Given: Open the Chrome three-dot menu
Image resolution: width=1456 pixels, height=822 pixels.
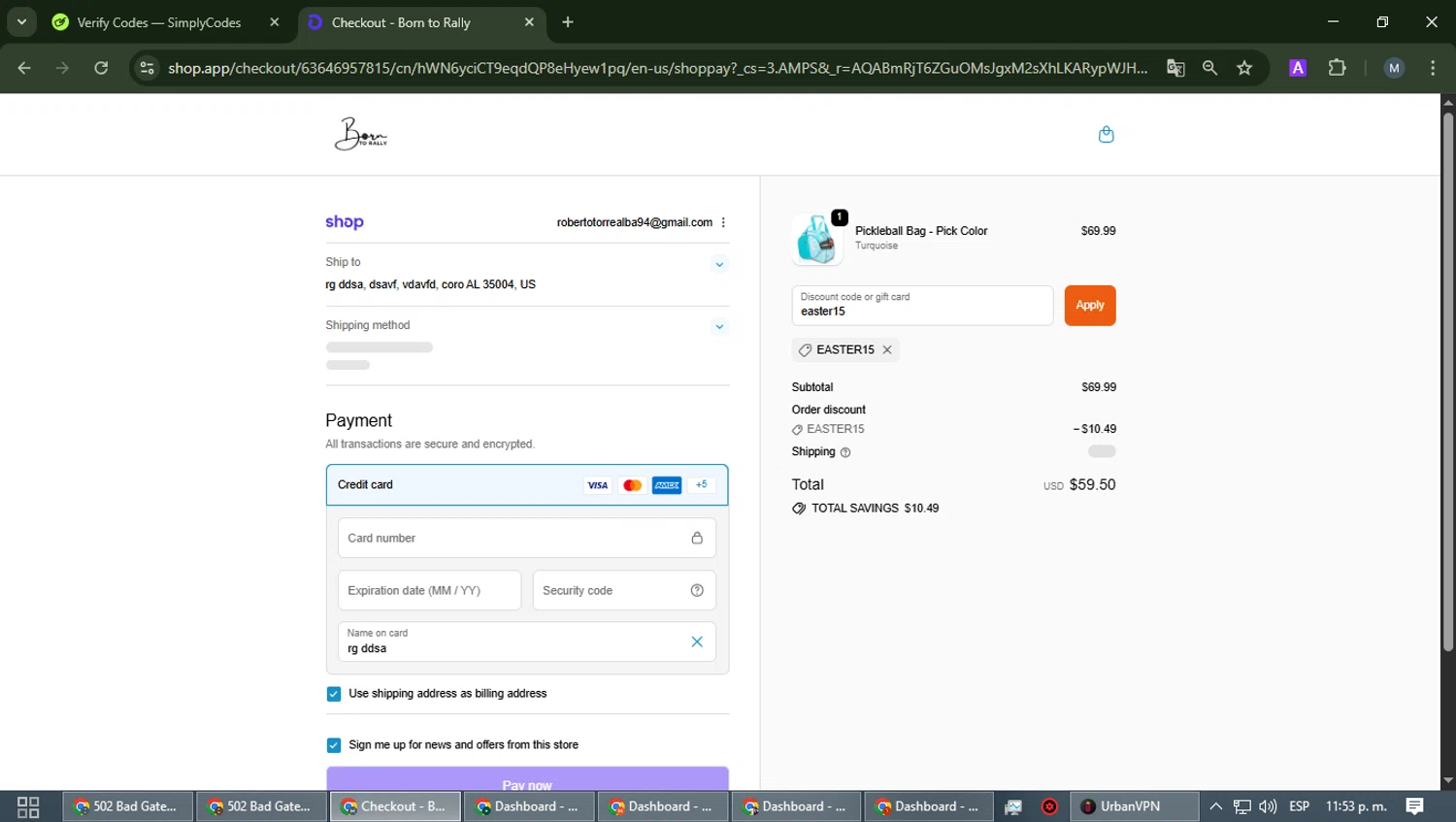Looking at the screenshot, I should 1433,68.
